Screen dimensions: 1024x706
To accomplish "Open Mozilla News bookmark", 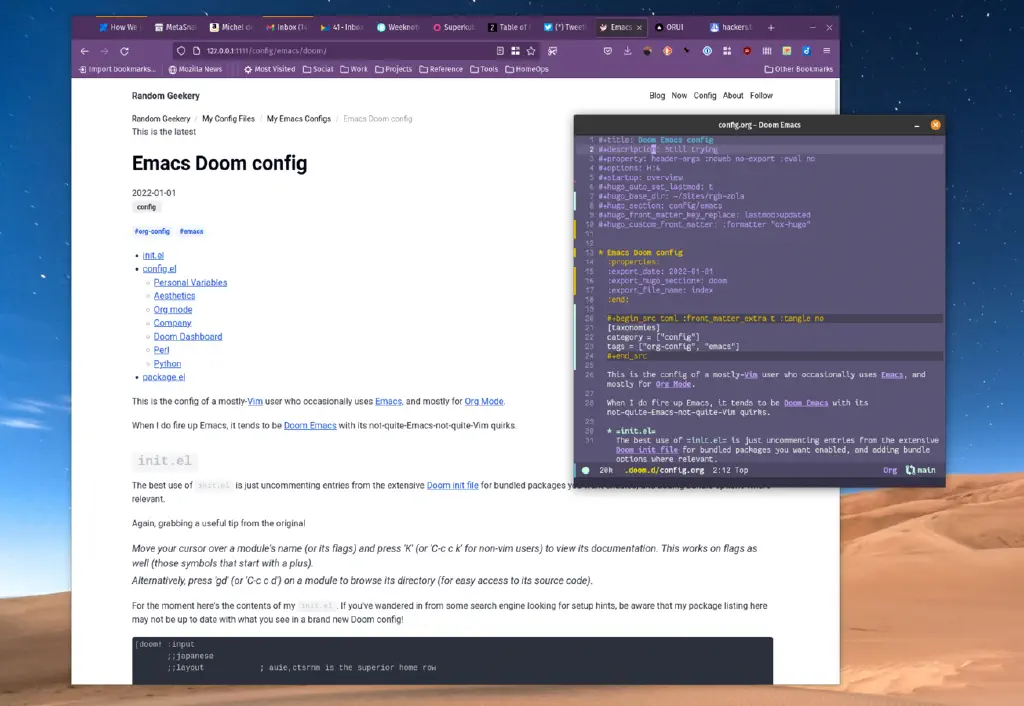I will [195, 69].
